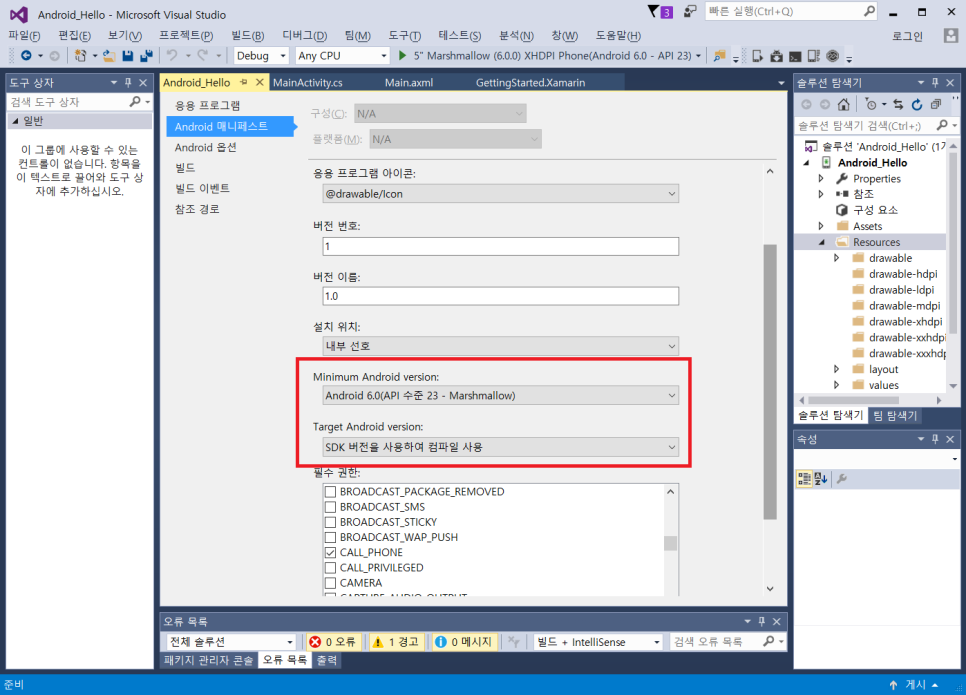Open the 파일(F) menu
966x695 pixels.
click(24, 36)
